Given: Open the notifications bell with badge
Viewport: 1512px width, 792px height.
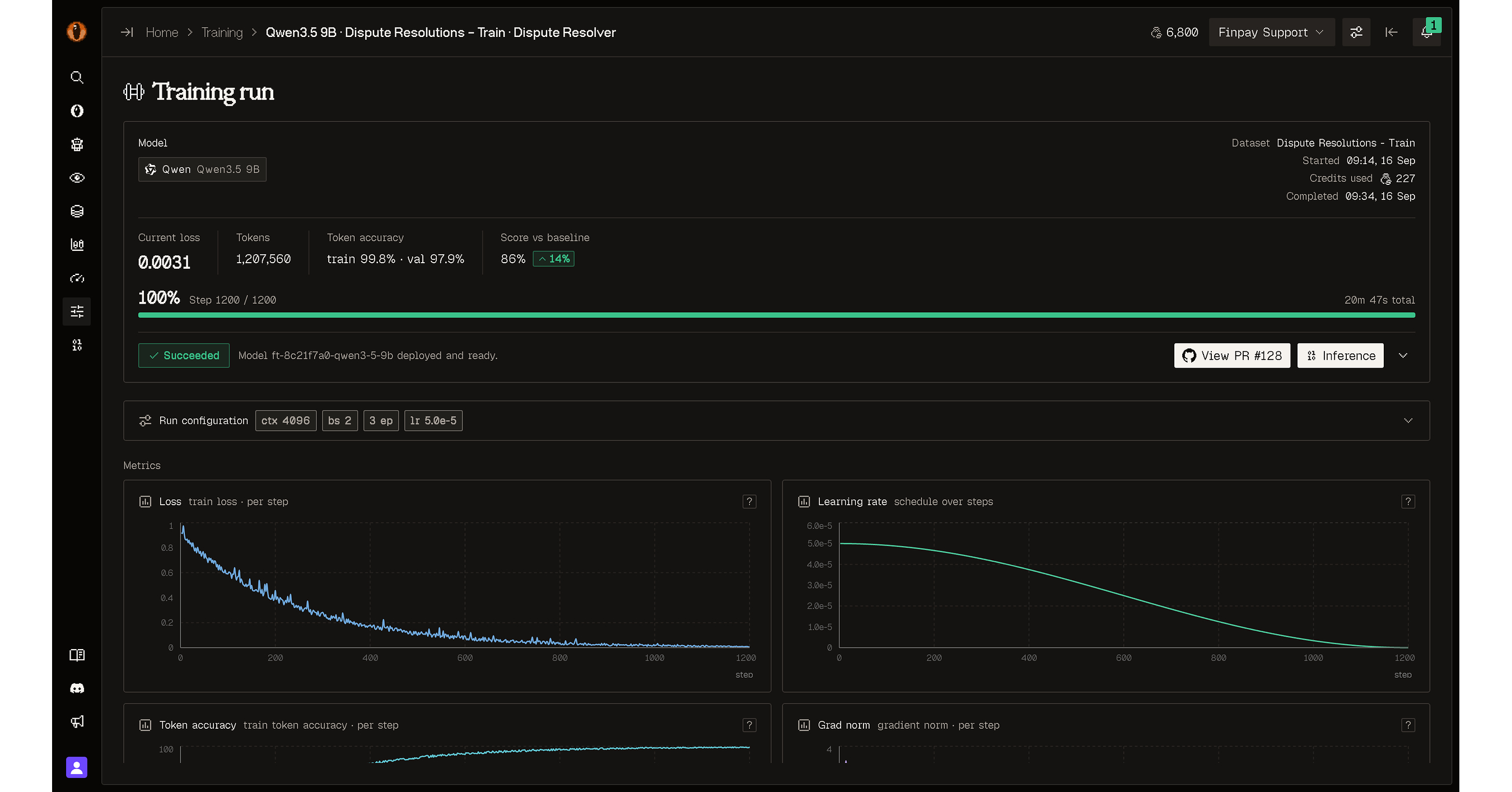Looking at the screenshot, I should tap(1427, 32).
